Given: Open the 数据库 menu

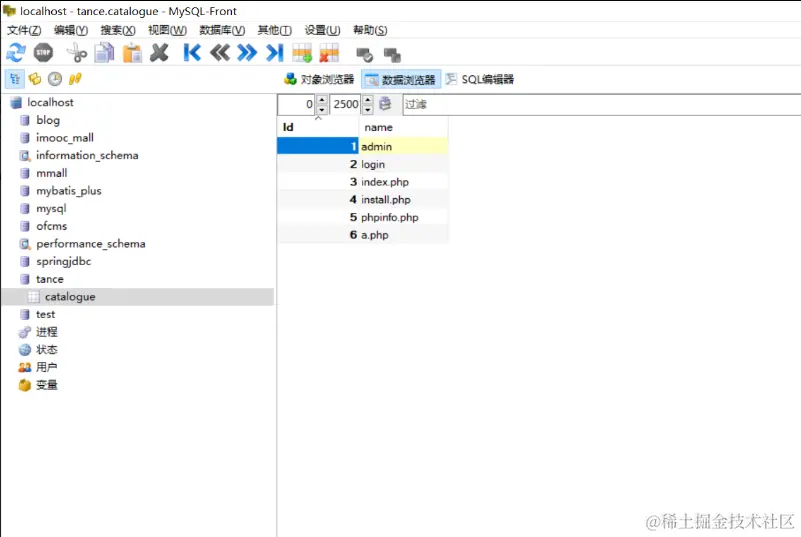Looking at the screenshot, I should pyautogui.click(x=222, y=30).
